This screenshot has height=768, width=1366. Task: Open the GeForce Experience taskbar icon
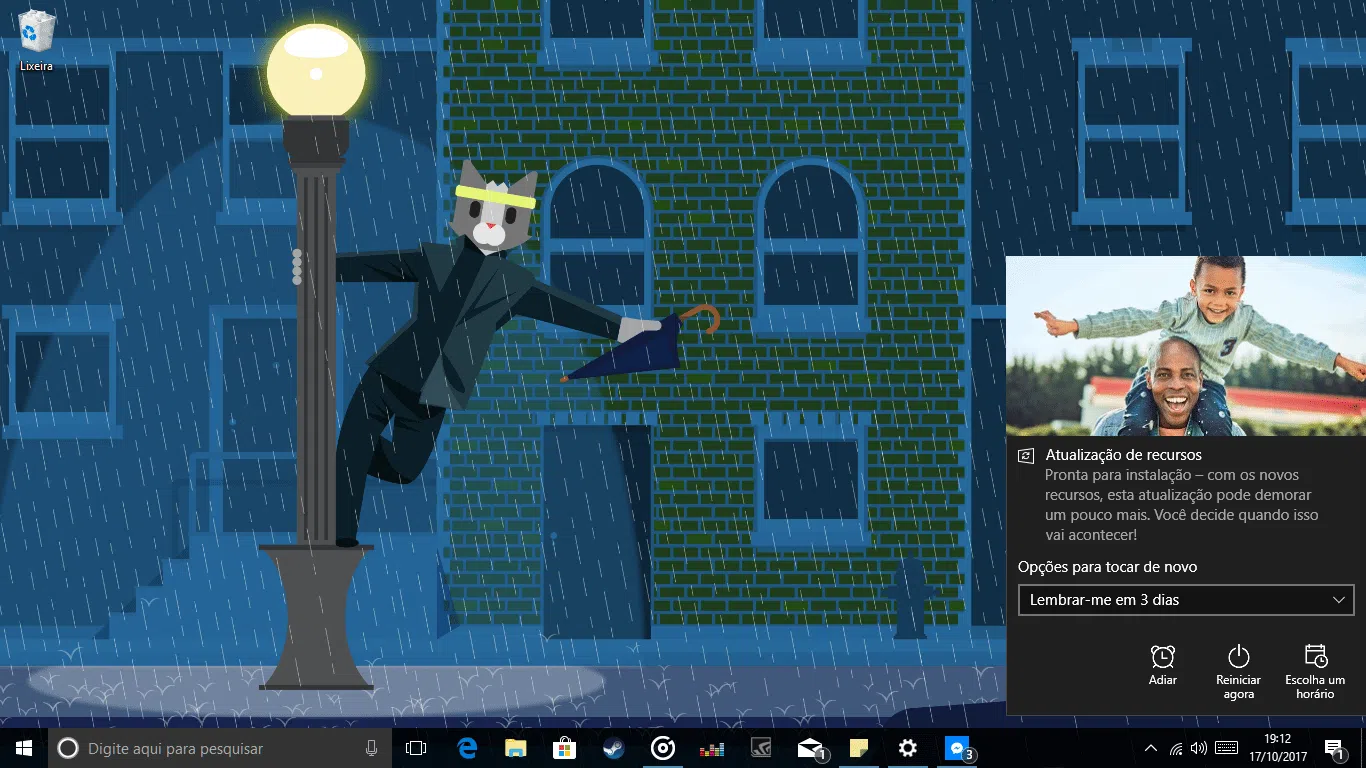[x=761, y=748]
